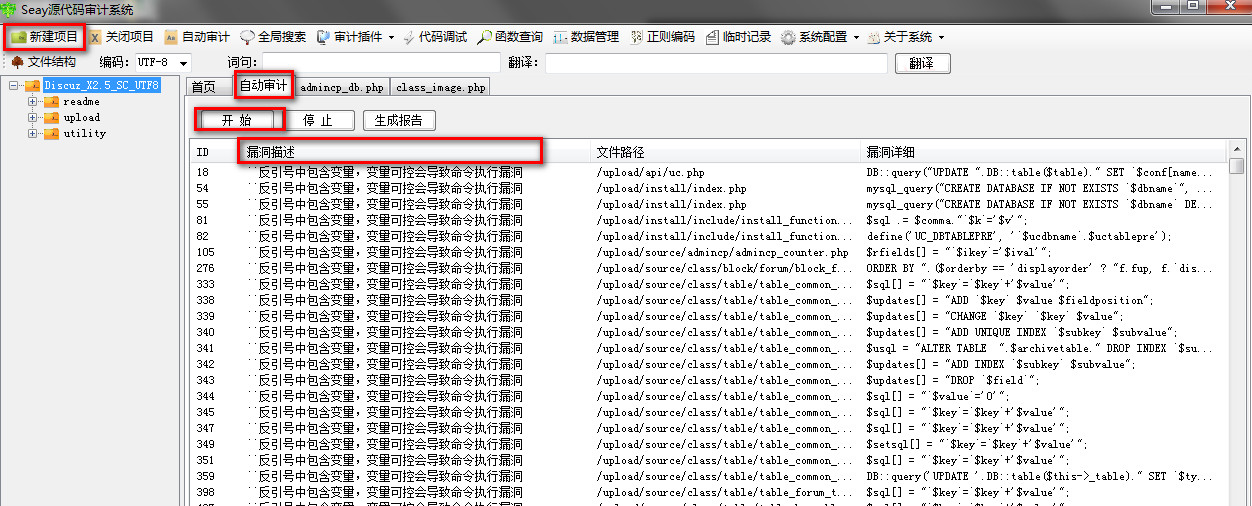Screen dimensions: 1252x506
Task: Select result row with ID 18
Action: (x=708, y=172)
